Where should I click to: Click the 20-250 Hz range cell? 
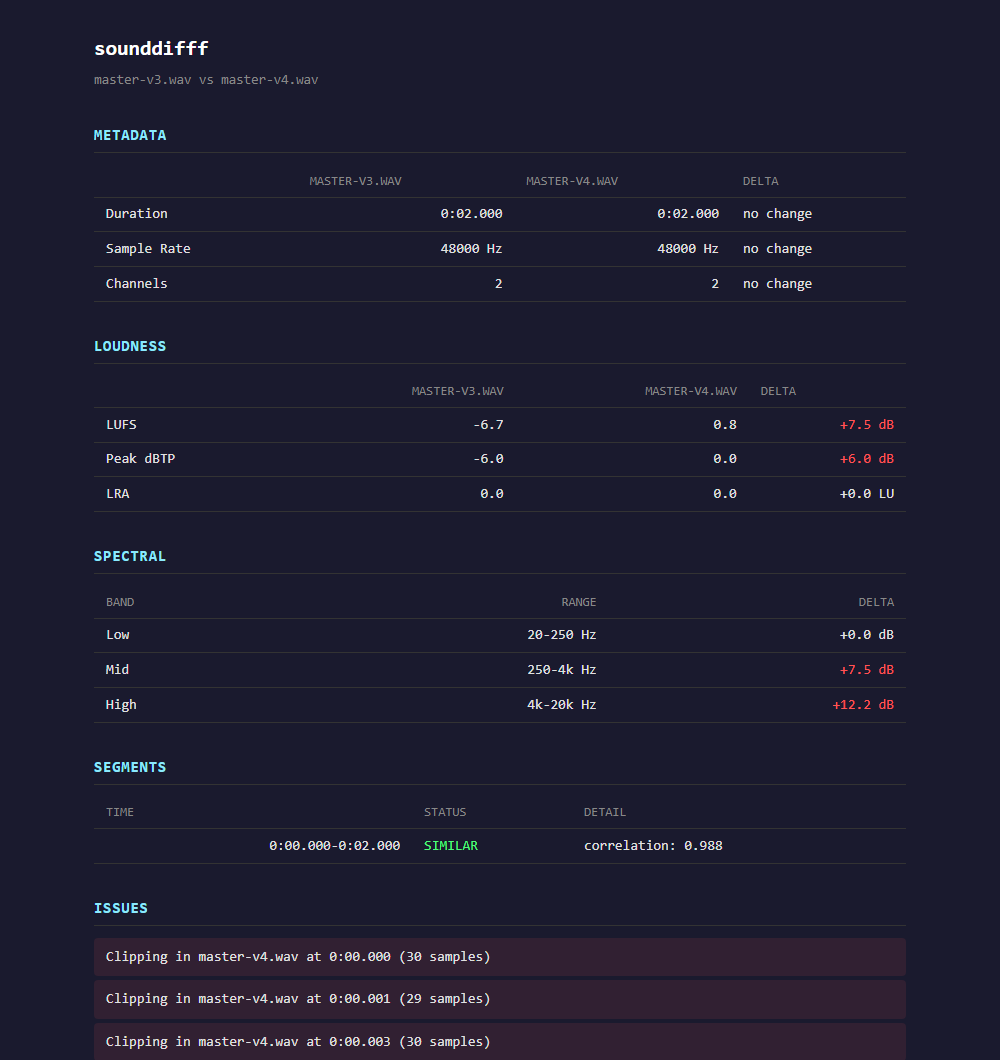point(562,635)
